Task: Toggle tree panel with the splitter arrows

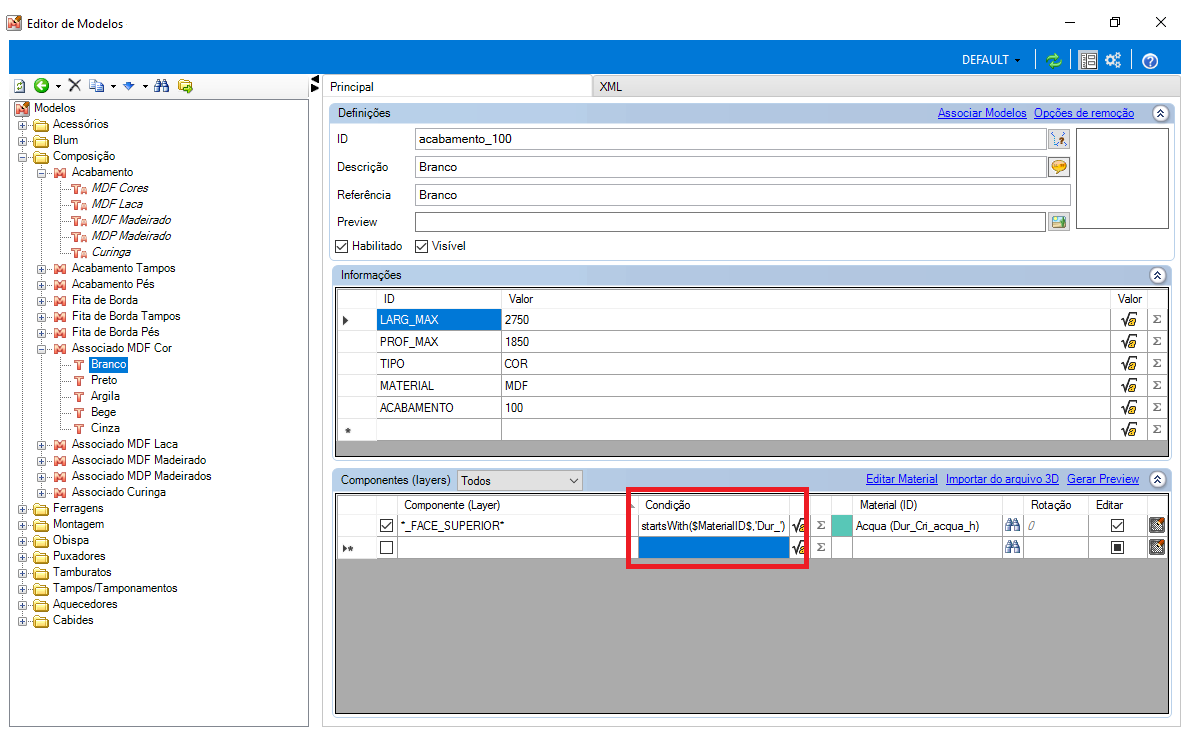Action: [315, 84]
